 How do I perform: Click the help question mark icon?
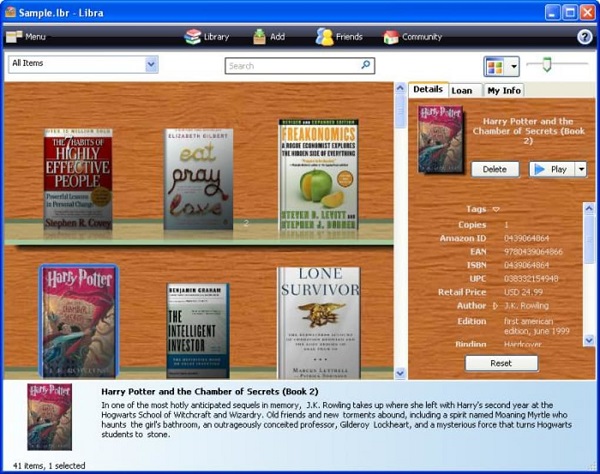(x=585, y=37)
